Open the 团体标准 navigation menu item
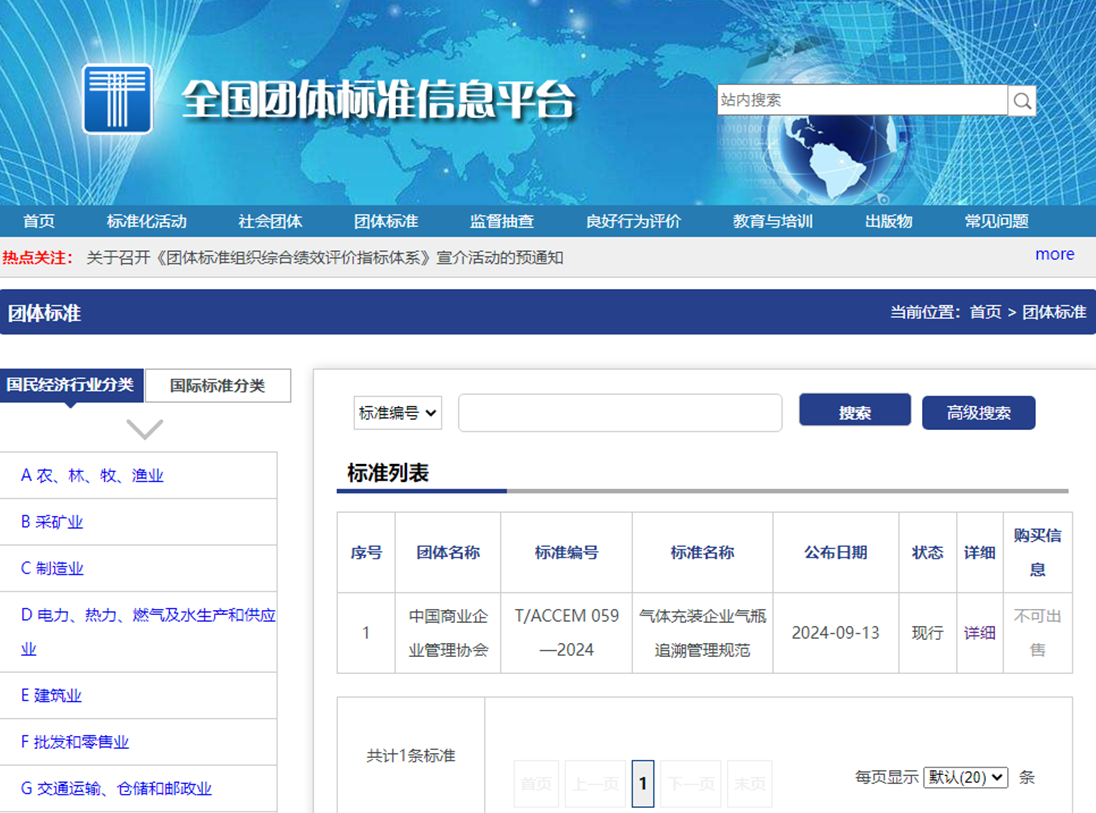This screenshot has height=813, width=1096. (386, 221)
